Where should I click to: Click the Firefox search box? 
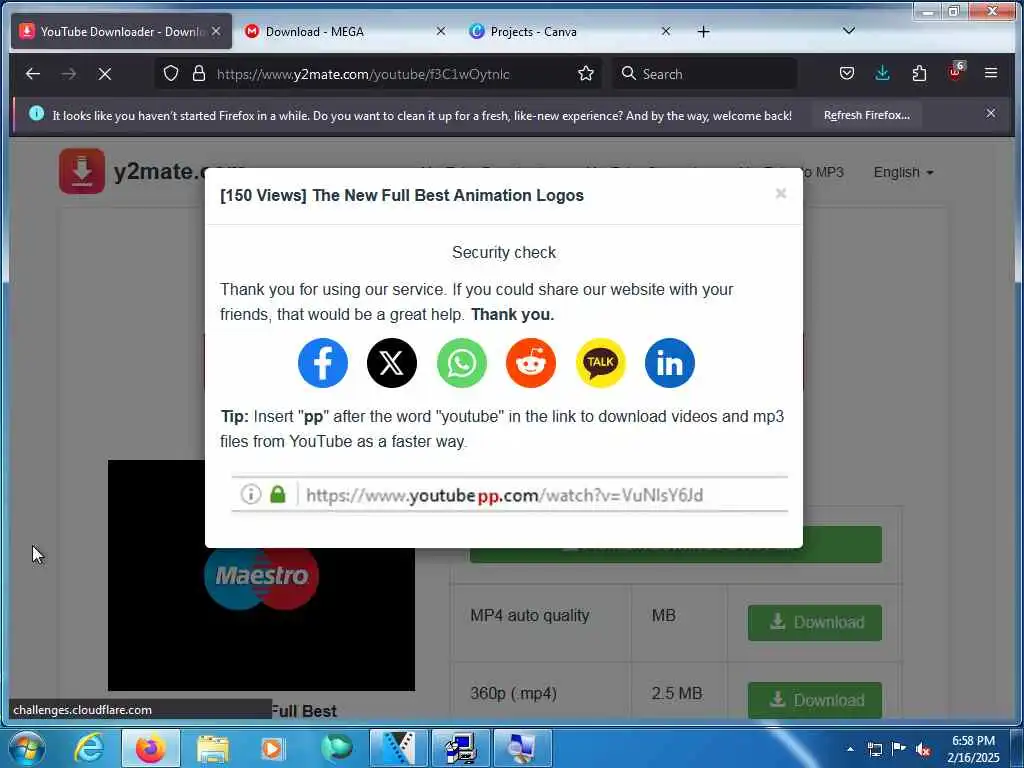pos(705,74)
